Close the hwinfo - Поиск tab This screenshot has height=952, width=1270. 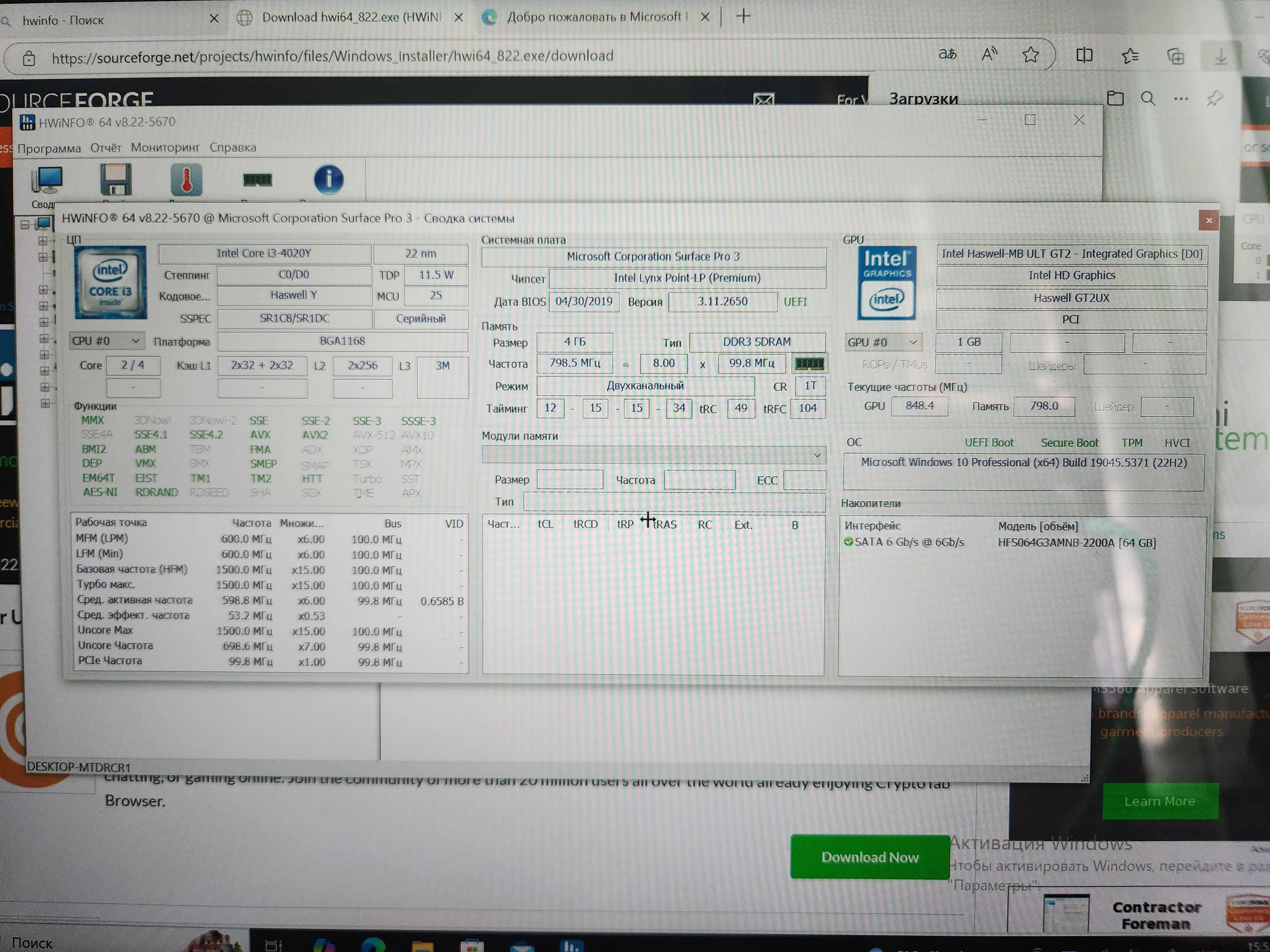tap(214, 18)
